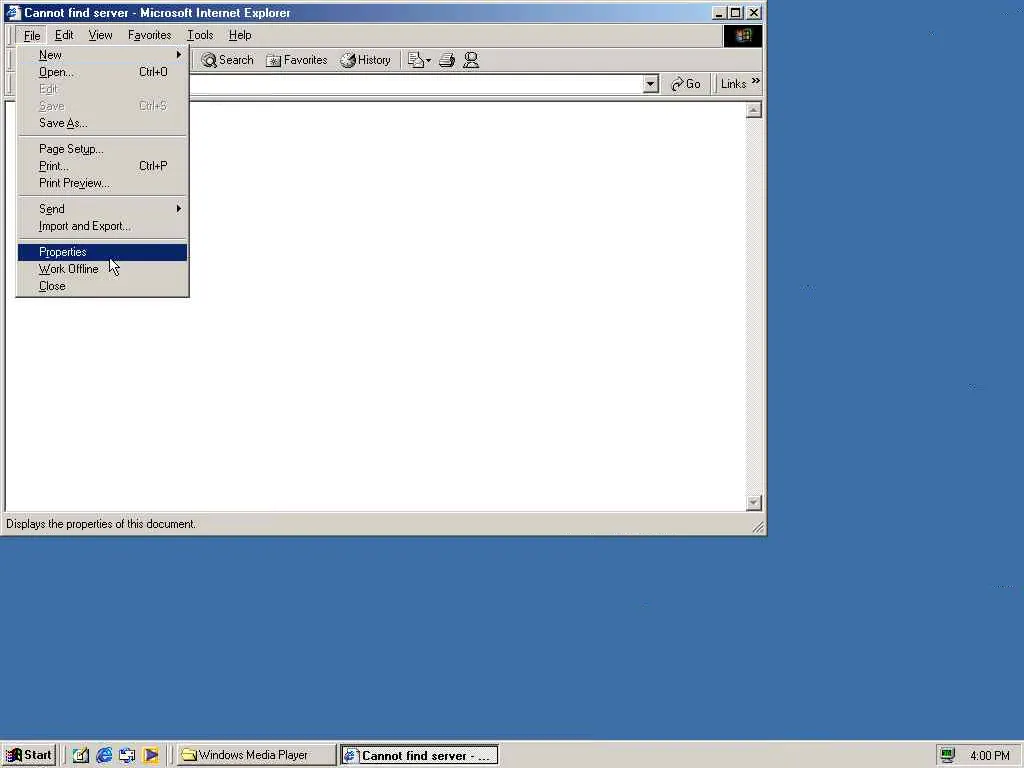Click Cannot find server taskbar button
This screenshot has width=1024, height=768.
(419, 755)
